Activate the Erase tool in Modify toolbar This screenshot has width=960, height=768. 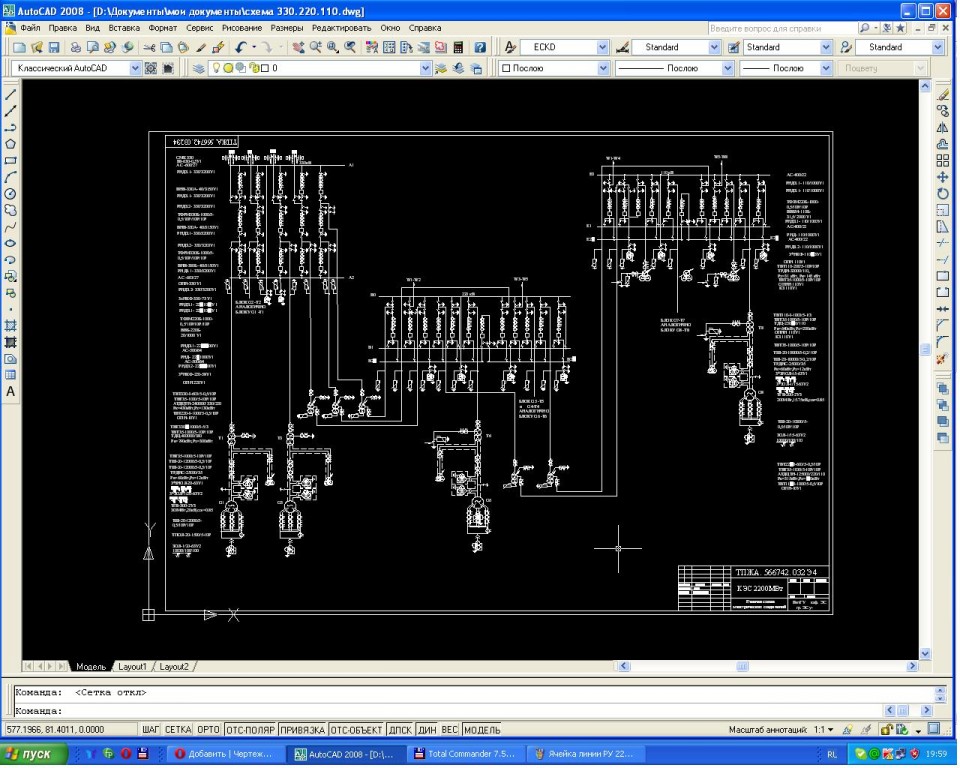[x=942, y=94]
